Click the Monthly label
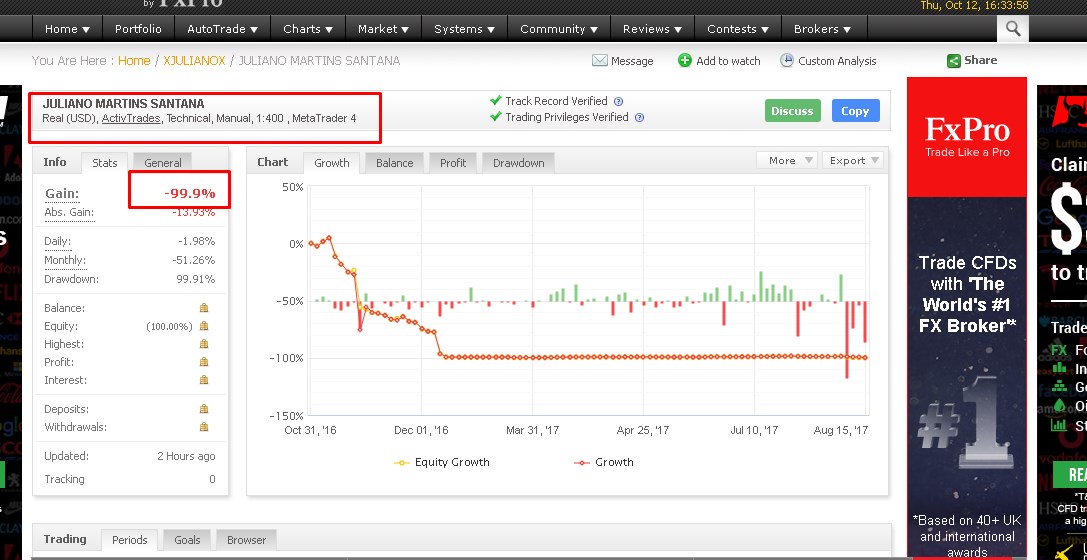Viewport: 1087px width, 560px height. (x=64, y=260)
